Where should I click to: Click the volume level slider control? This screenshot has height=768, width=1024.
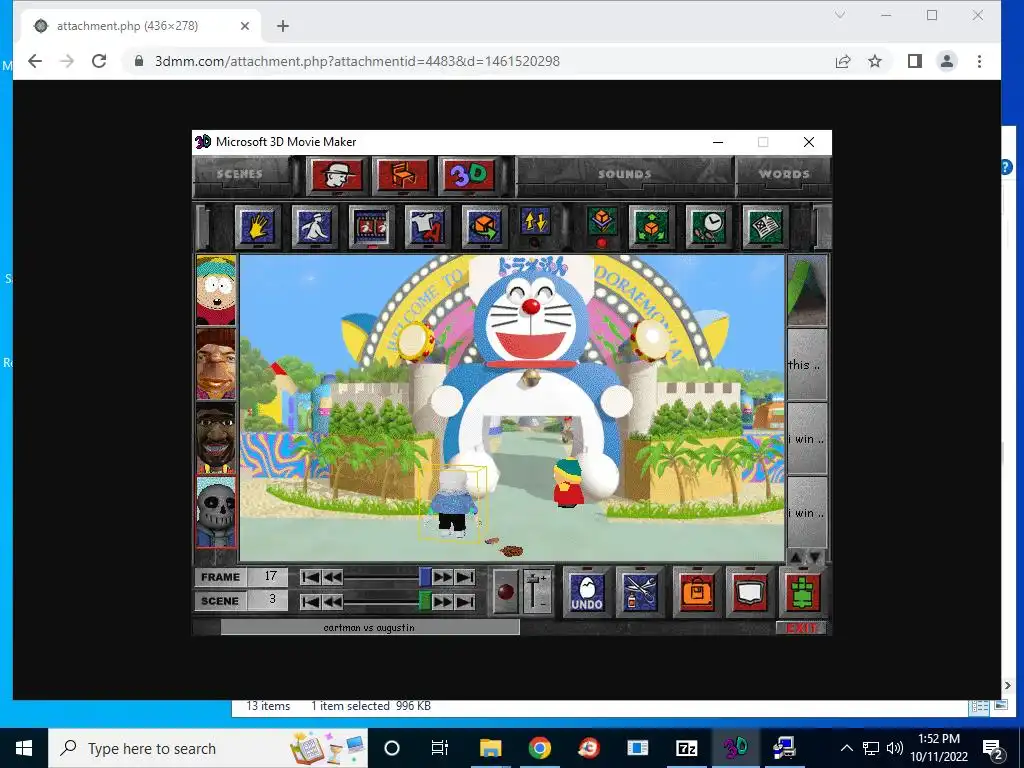pos(536,592)
